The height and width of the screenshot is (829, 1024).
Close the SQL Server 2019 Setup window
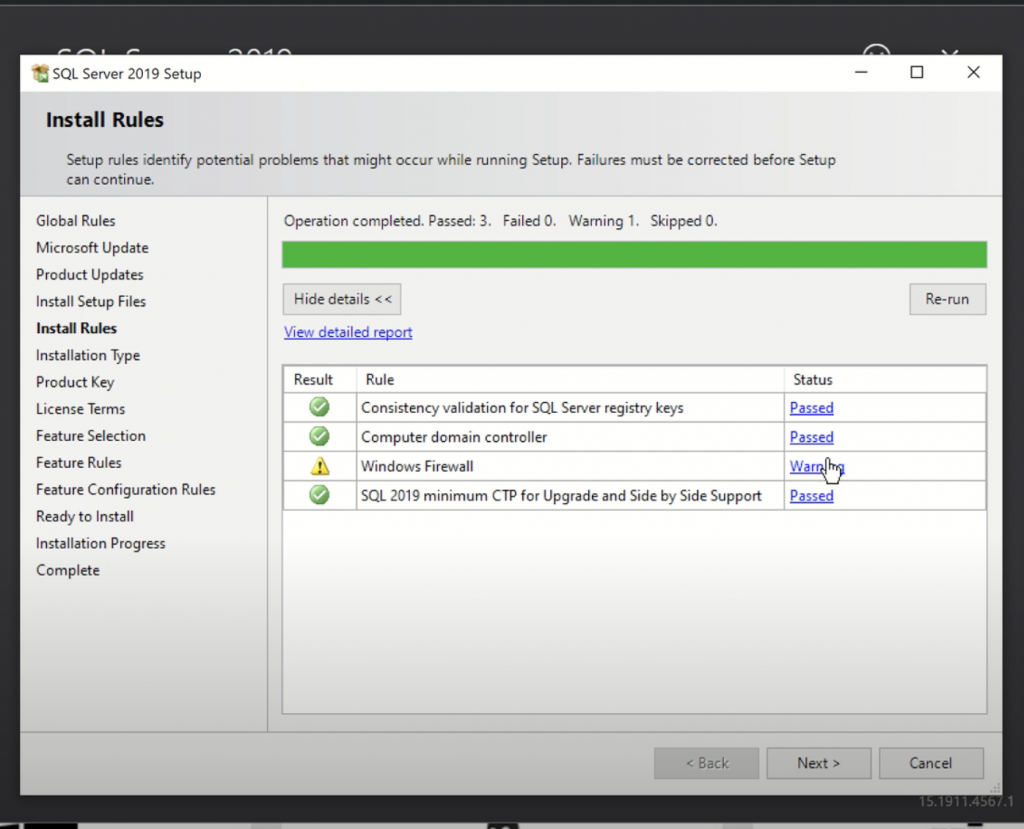973,73
